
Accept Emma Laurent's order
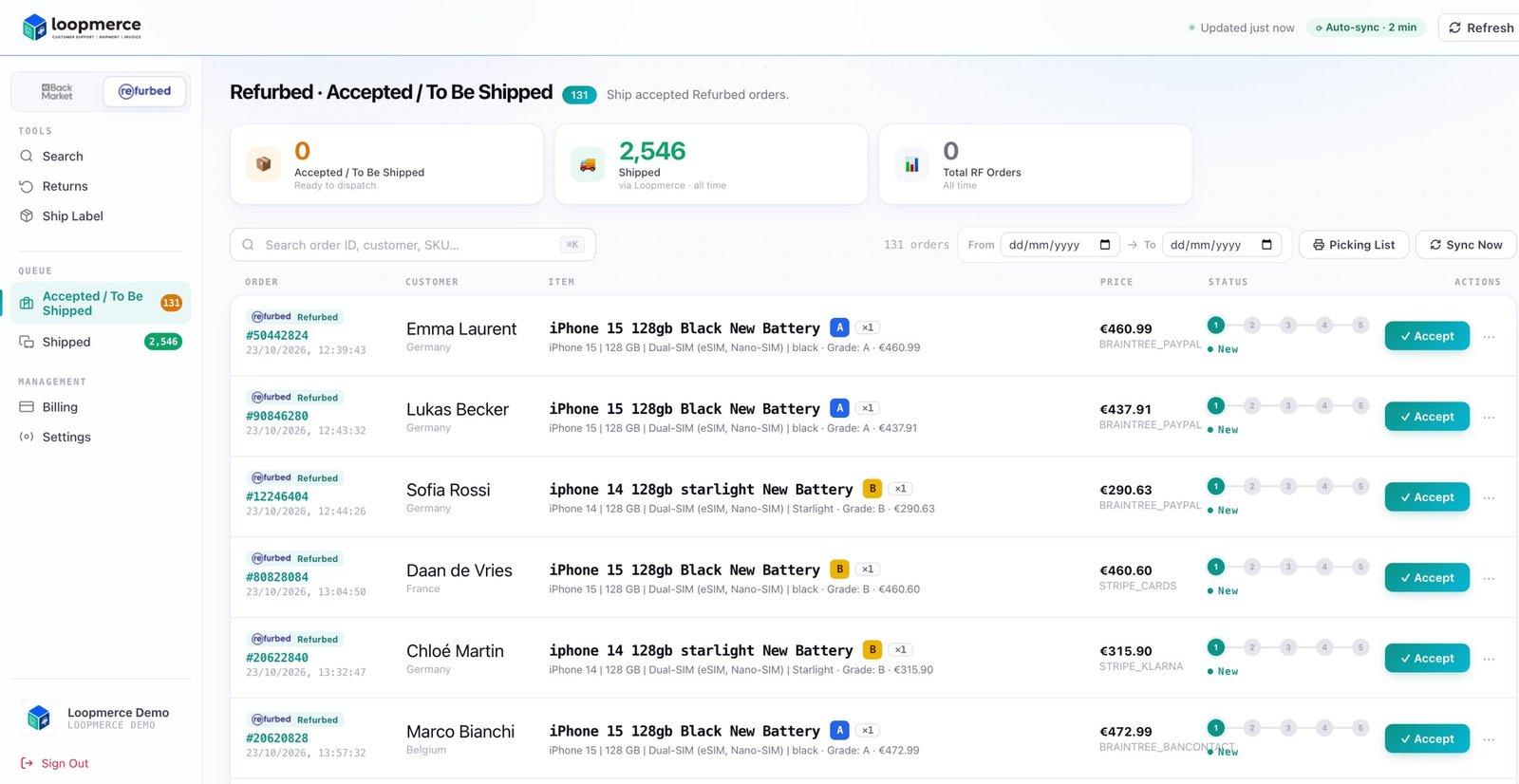tap(1427, 336)
